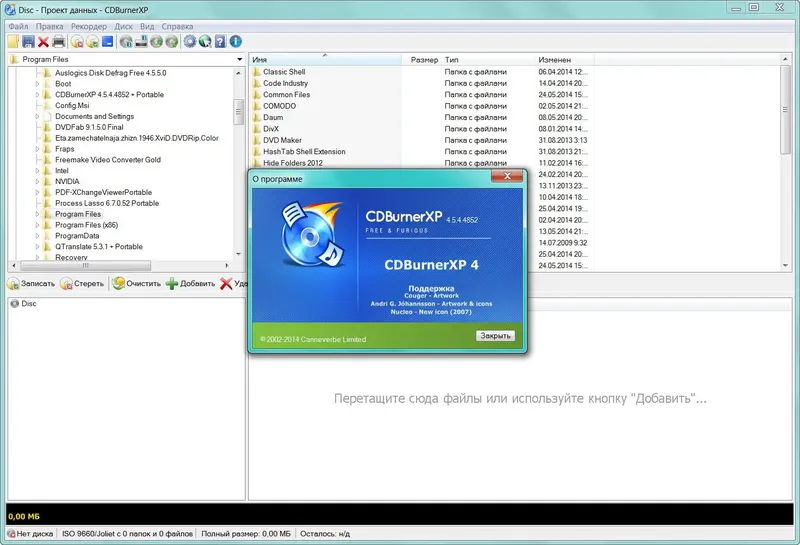Image resolution: width=800 pixels, height=545 pixels.
Task: Expand the NVIDIA folder node
Action: pos(37,182)
